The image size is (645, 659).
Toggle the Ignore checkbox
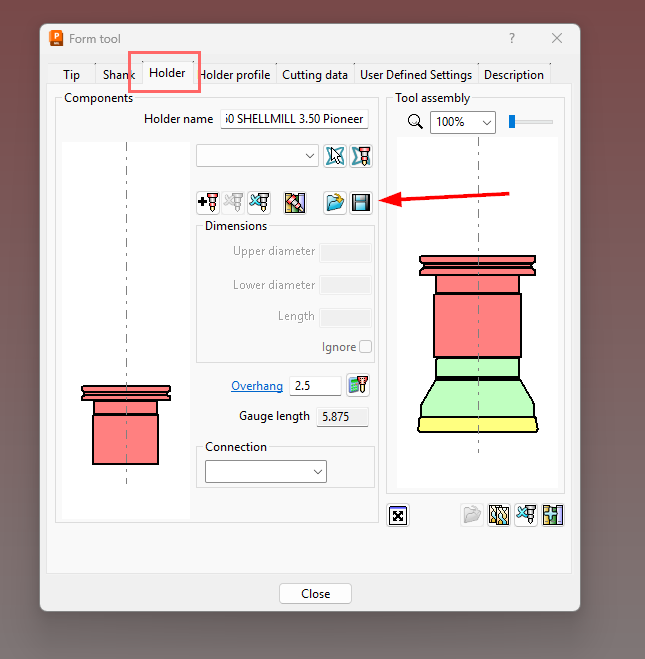365,347
